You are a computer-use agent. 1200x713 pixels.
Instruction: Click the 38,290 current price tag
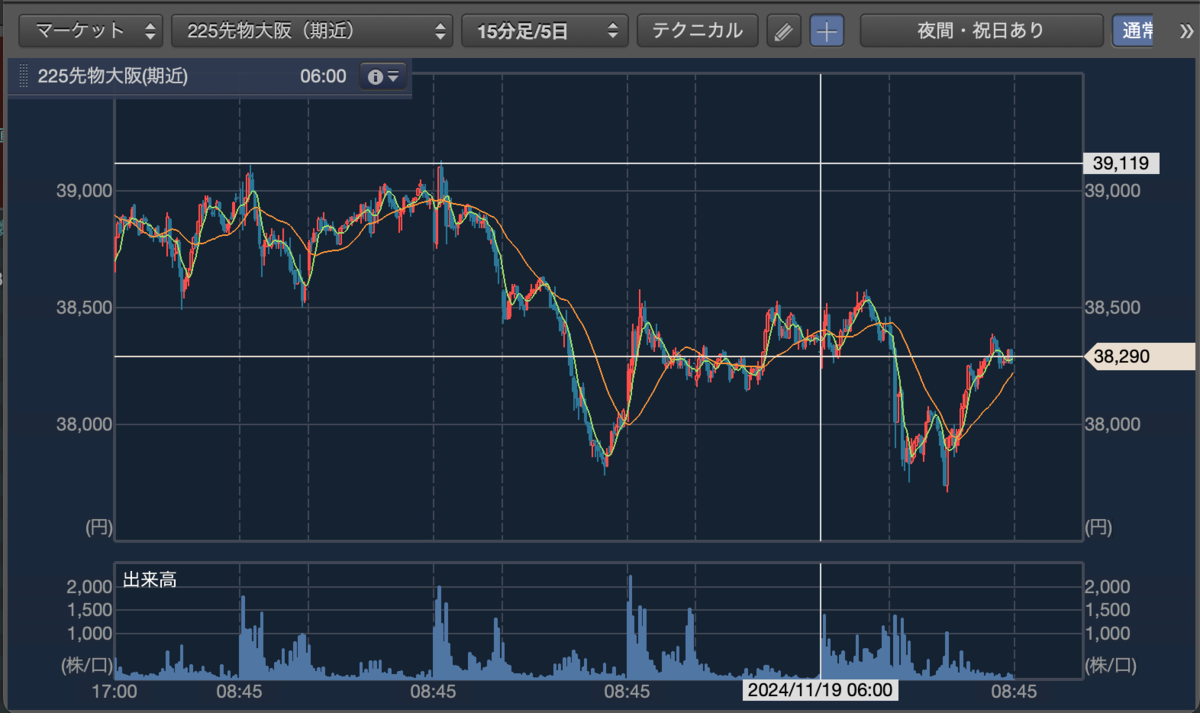click(1141, 356)
